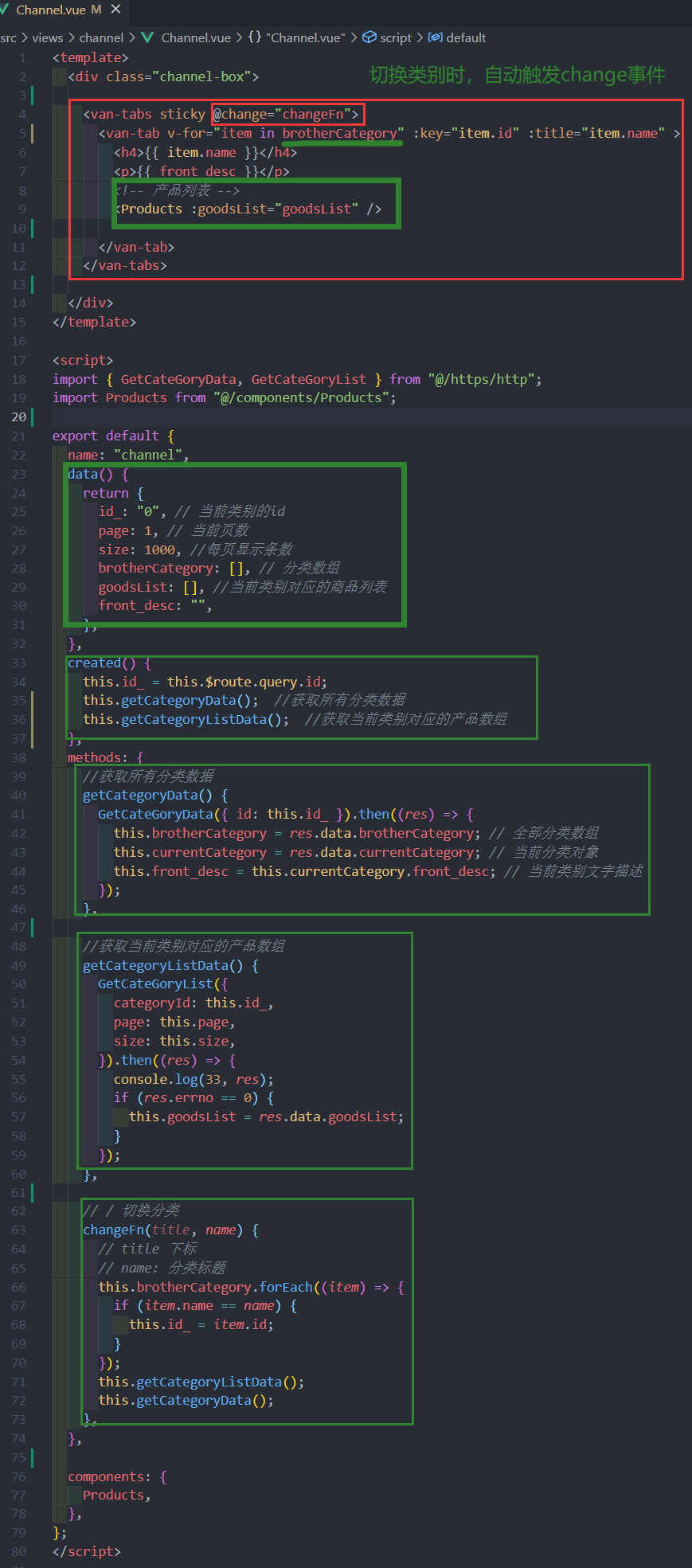This screenshot has height=1568, width=692.
Task: Click the Vue-icon Channel.vue file breadcrumb
Action: [186, 37]
